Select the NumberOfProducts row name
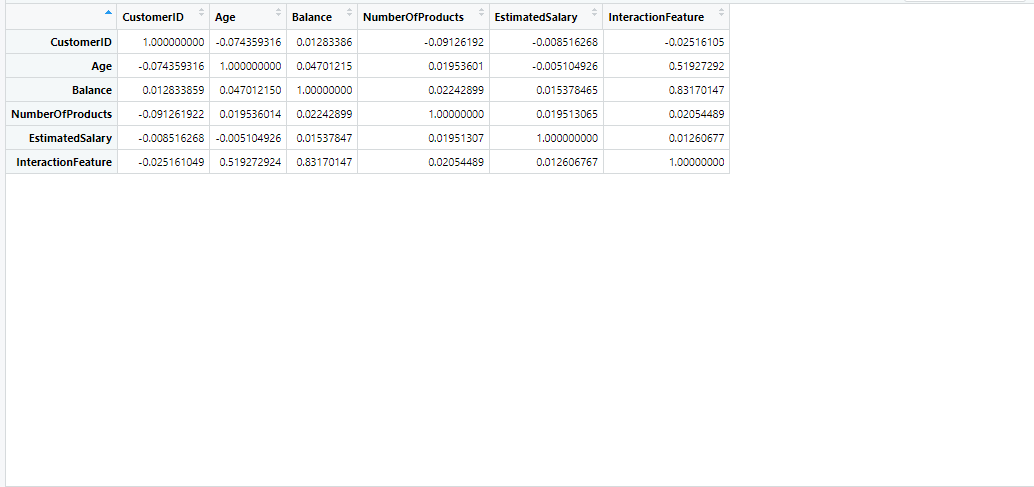 (62, 114)
